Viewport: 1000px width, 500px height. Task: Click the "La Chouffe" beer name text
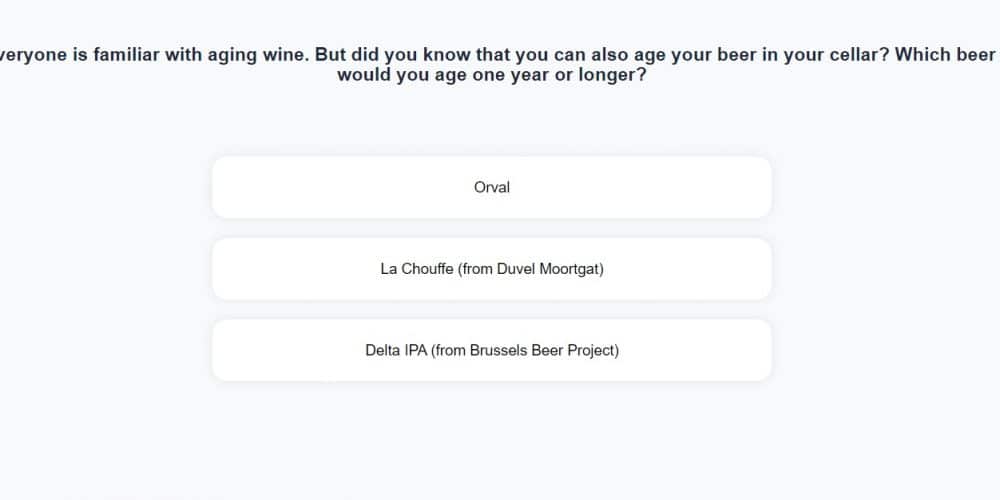417,269
